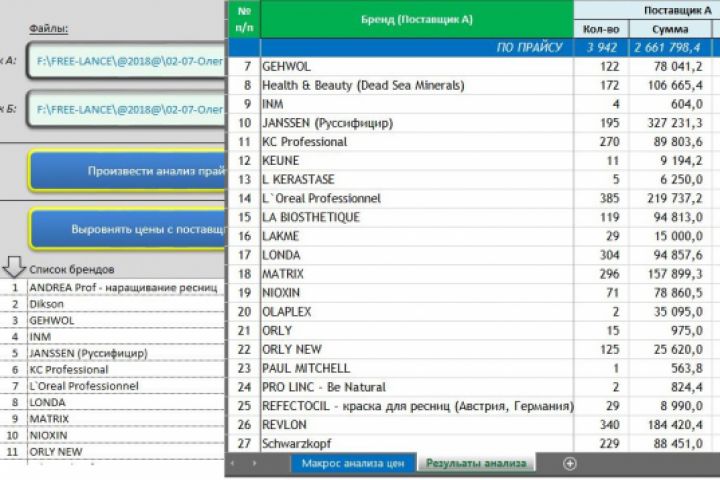Viewport: 720px width, 480px height.
Task: Select the Schwarzkopf brand cell
Action: (417, 444)
